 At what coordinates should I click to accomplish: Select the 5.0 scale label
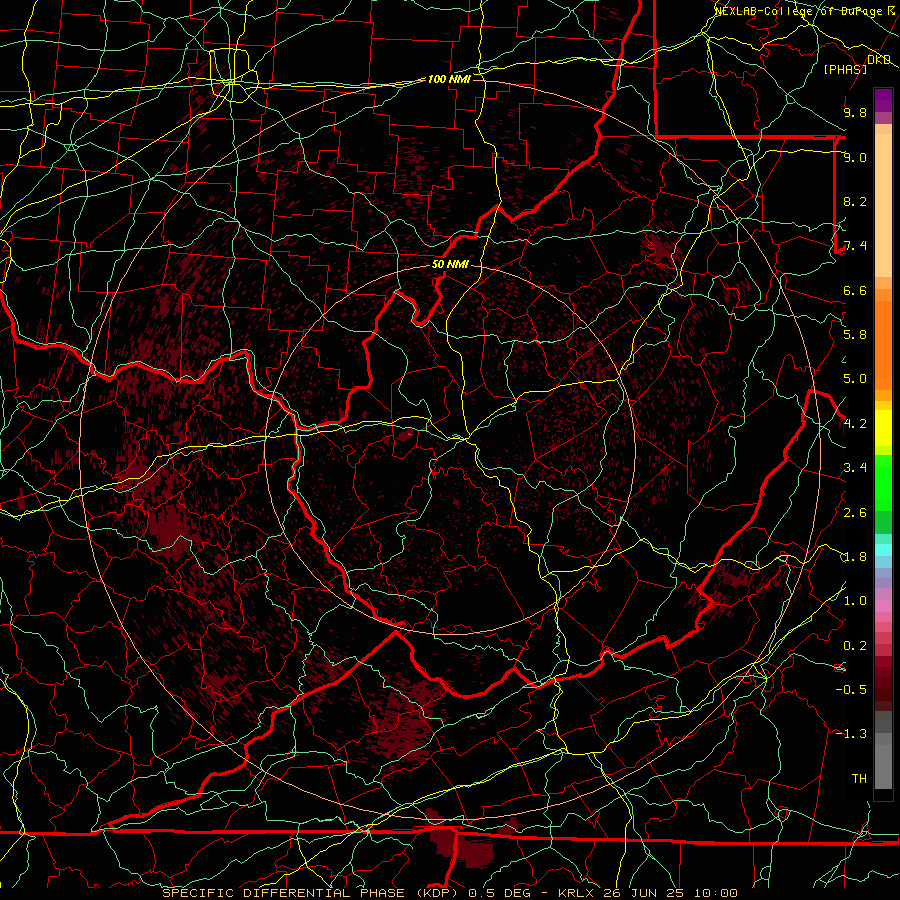(855, 379)
